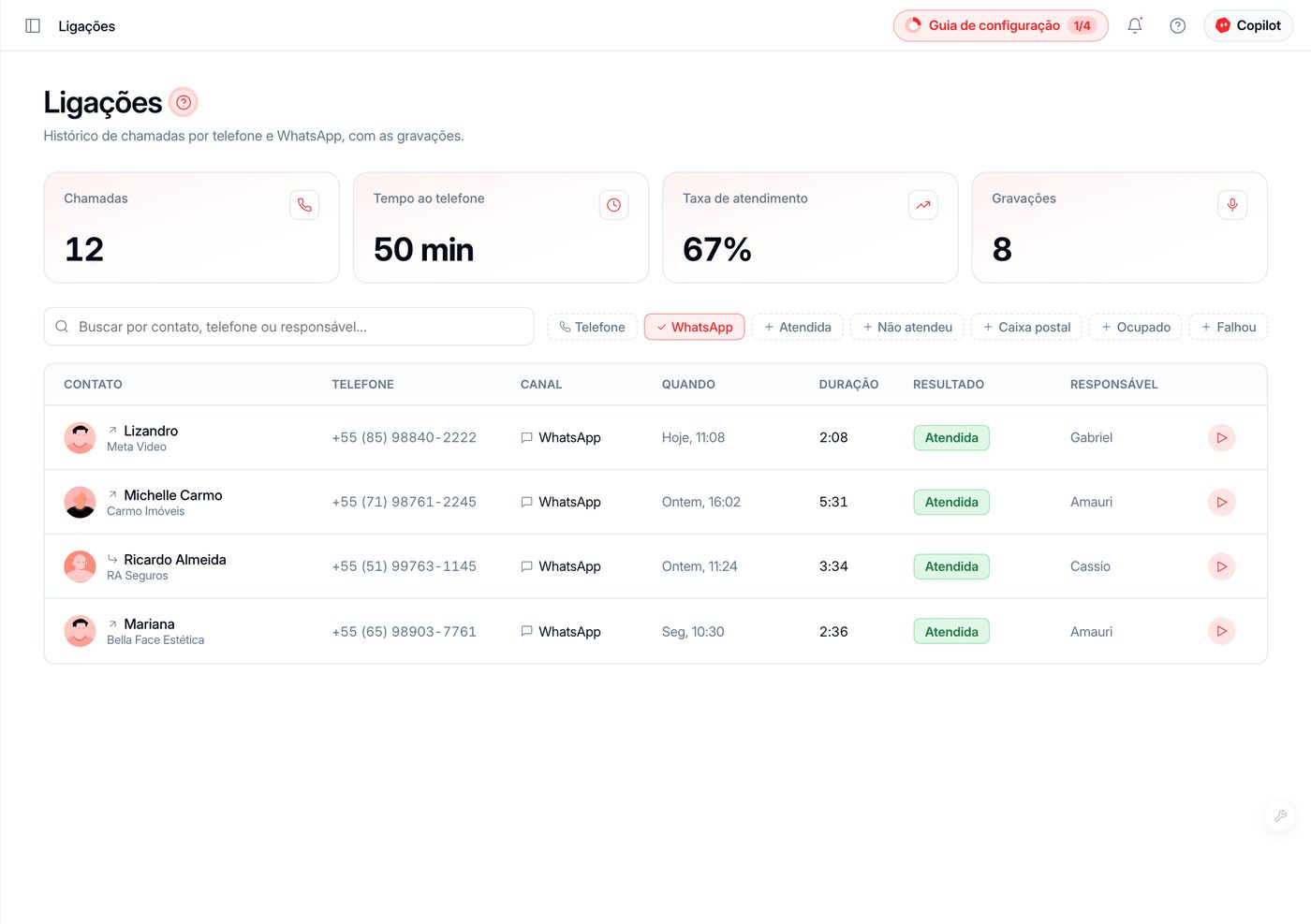Enable the Caixa postal filter chip
Viewport: 1311px width, 924px height.
pos(1026,327)
